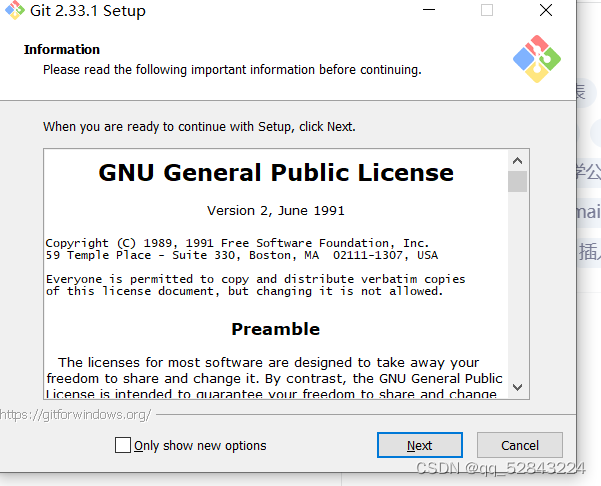The height and width of the screenshot is (486, 601).
Task: Click 'of this license document' line
Action: click(245, 291)
